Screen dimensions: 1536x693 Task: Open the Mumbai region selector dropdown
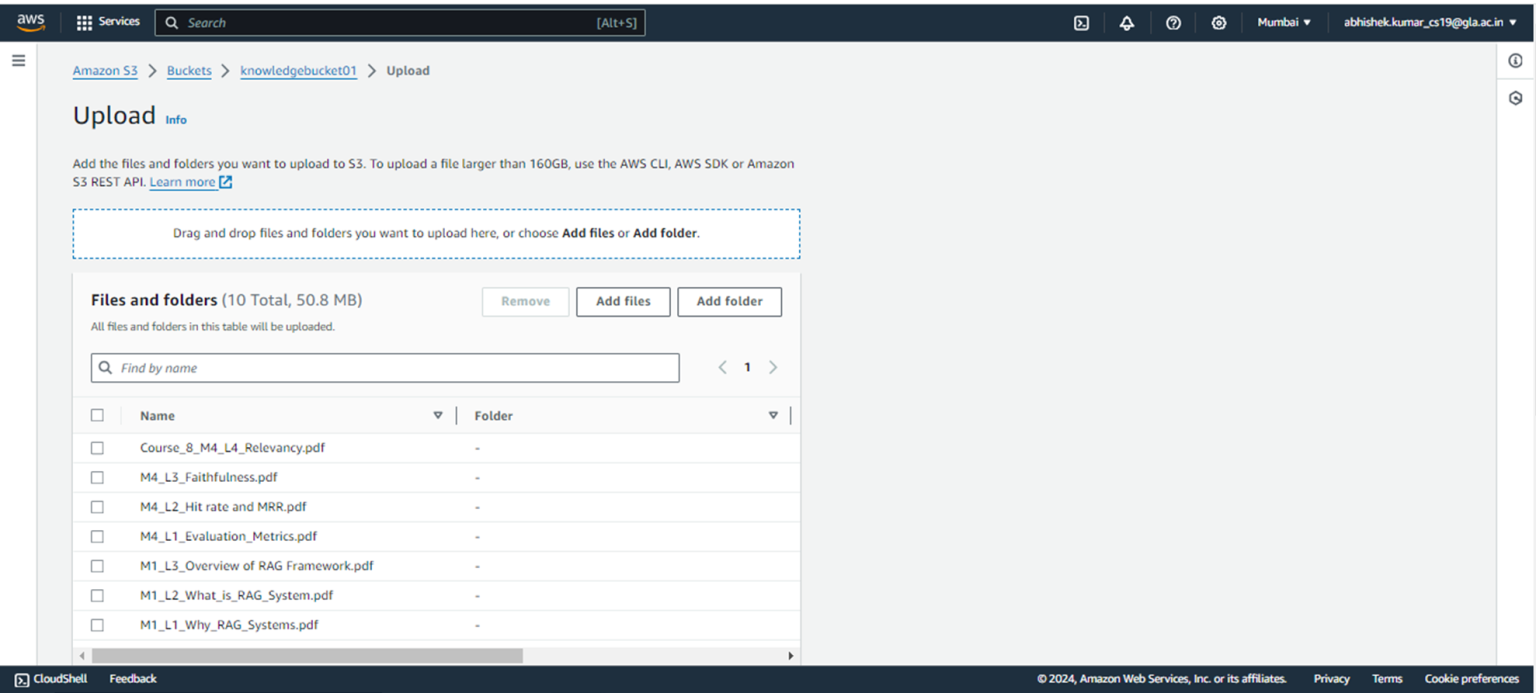tap(1283, 22)
